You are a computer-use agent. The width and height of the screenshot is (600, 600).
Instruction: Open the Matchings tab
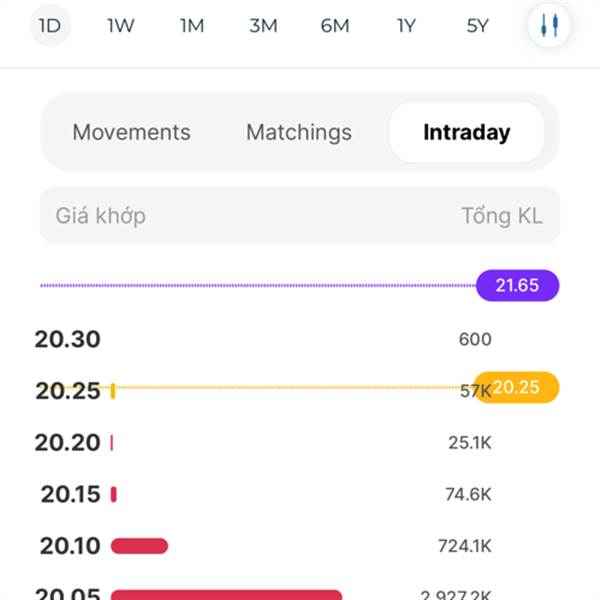coord(299,132)
